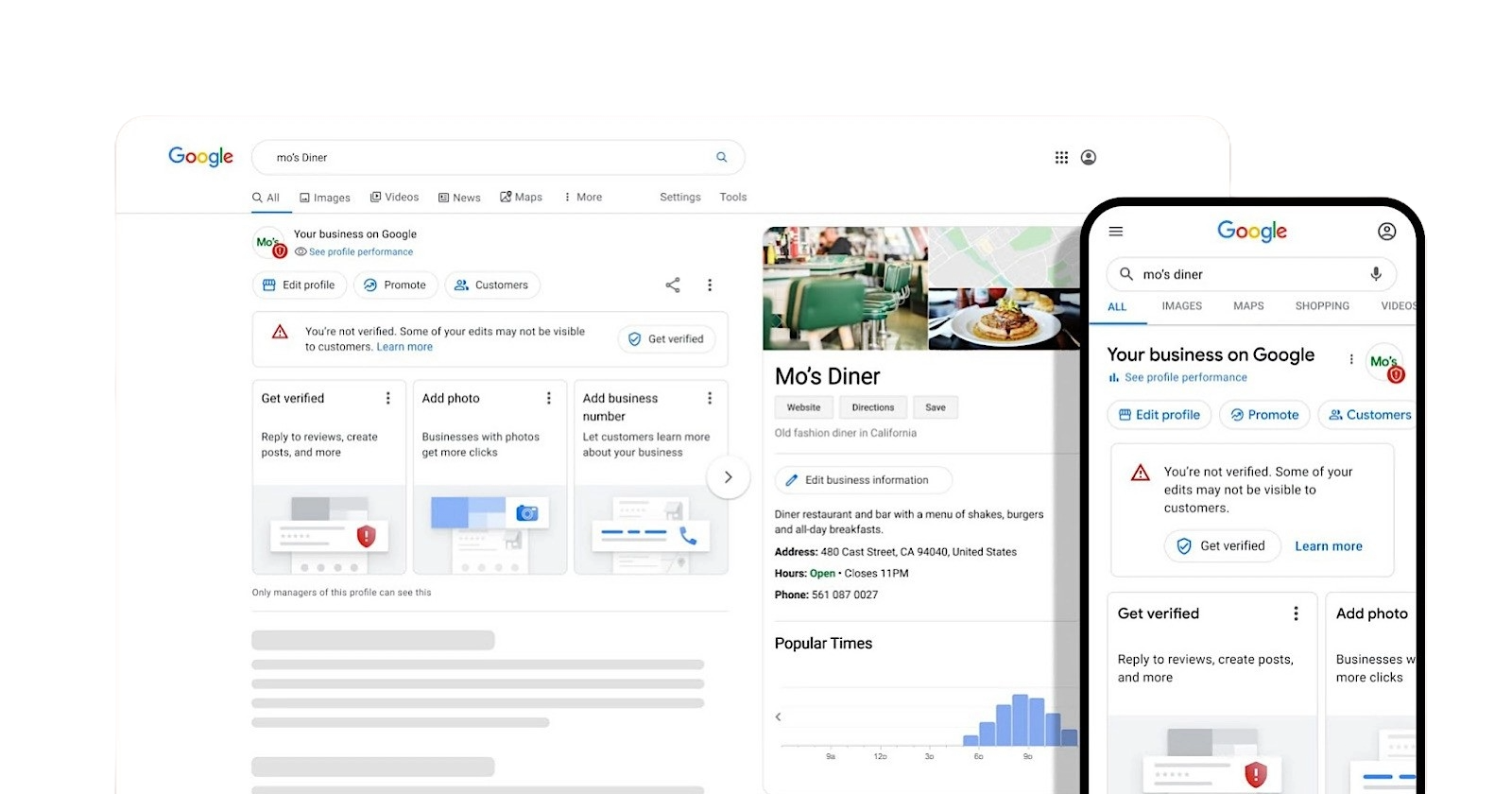
Task: Go to previous Popular Times day
Action: coord(779,716)
